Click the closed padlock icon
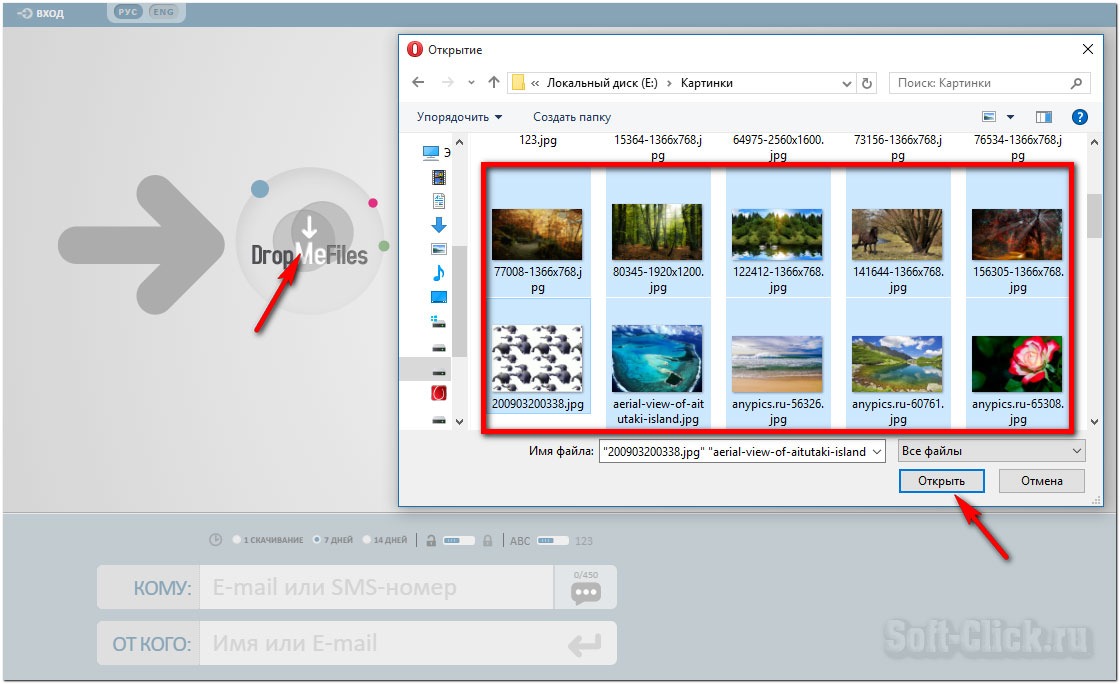The height and width of the screenshot is (684, 1120). (x=487, y=540)
